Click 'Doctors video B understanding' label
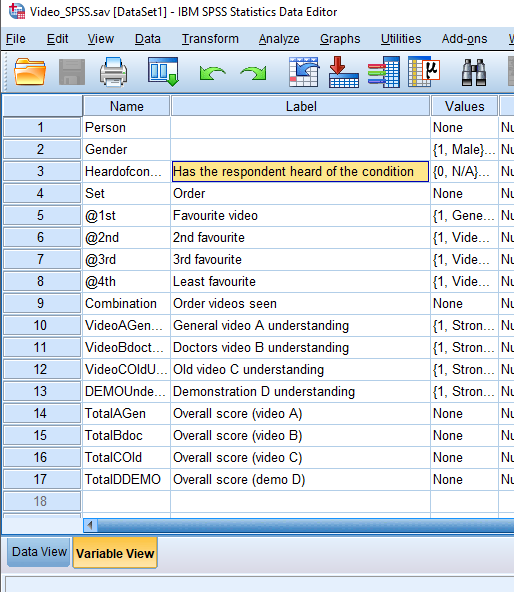 click(300, 347)
